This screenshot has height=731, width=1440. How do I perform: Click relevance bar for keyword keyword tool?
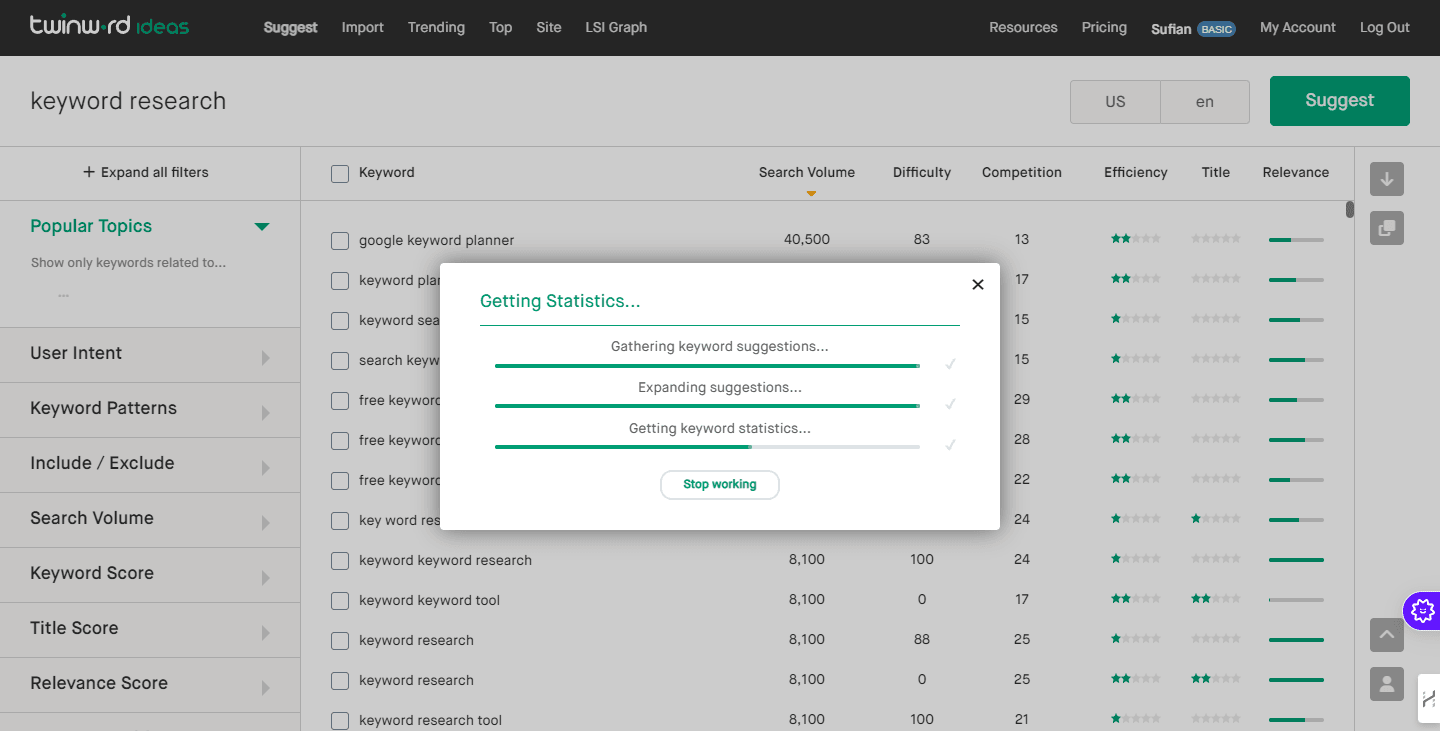pyautogui.click(x=1296, y=600)
